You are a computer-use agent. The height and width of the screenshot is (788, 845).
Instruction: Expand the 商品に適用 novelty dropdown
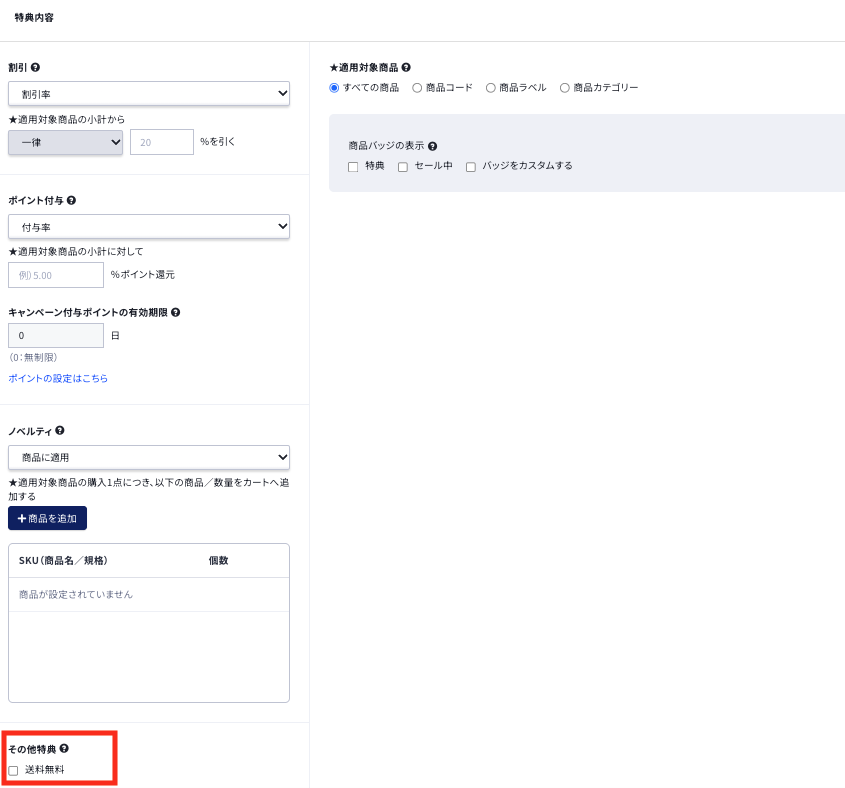coord(149,457)
